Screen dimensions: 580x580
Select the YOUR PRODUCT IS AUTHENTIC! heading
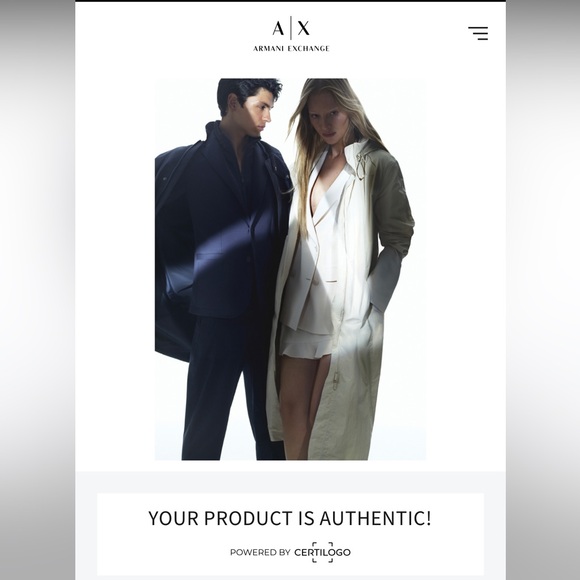click(x=290, y=518)
